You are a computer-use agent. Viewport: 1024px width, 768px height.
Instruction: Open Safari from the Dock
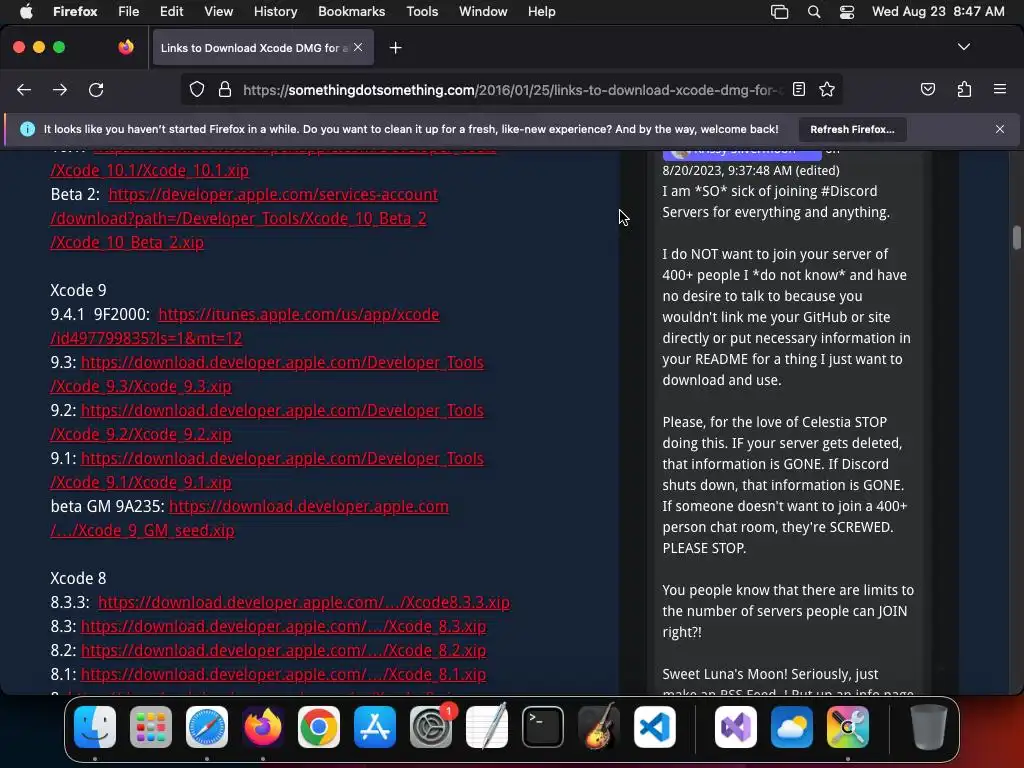tap(206, 726)
